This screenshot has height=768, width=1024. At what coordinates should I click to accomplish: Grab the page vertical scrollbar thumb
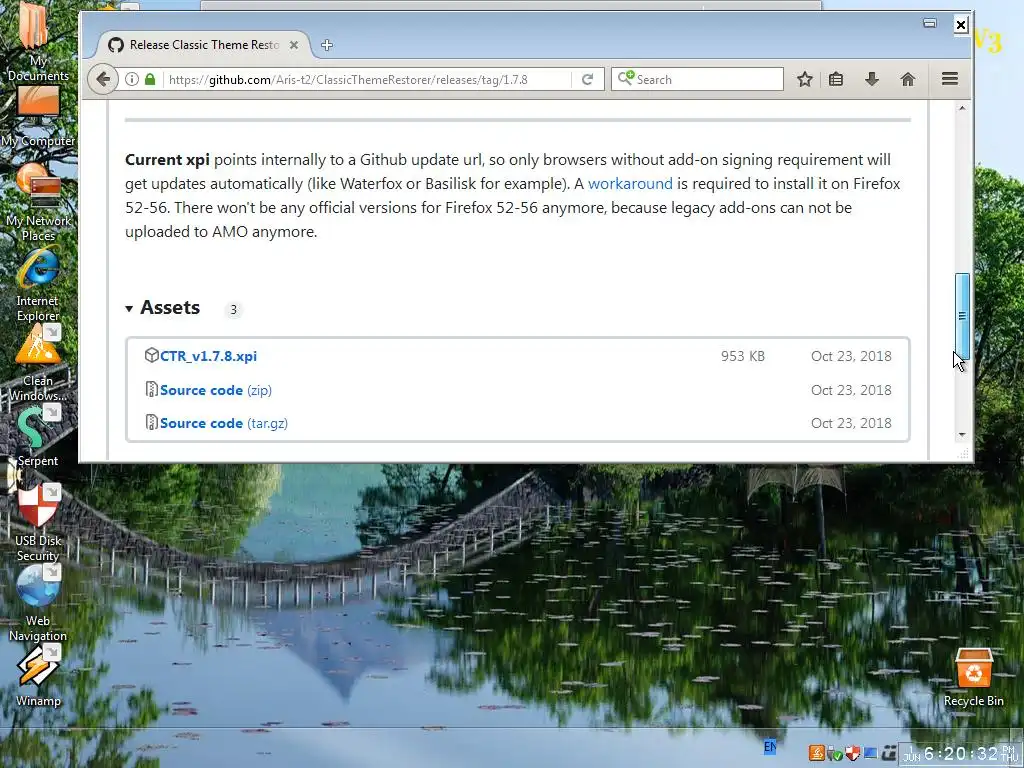pos(962,316)
